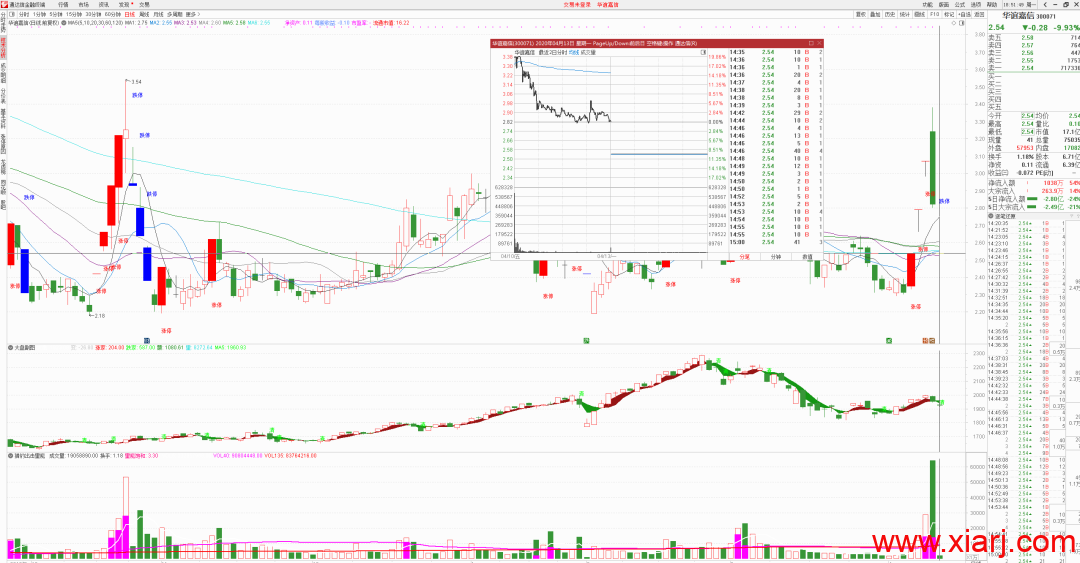1080x563 pixels.
Task: Switch to 30分钟 period tab
Action: (93, 14)
